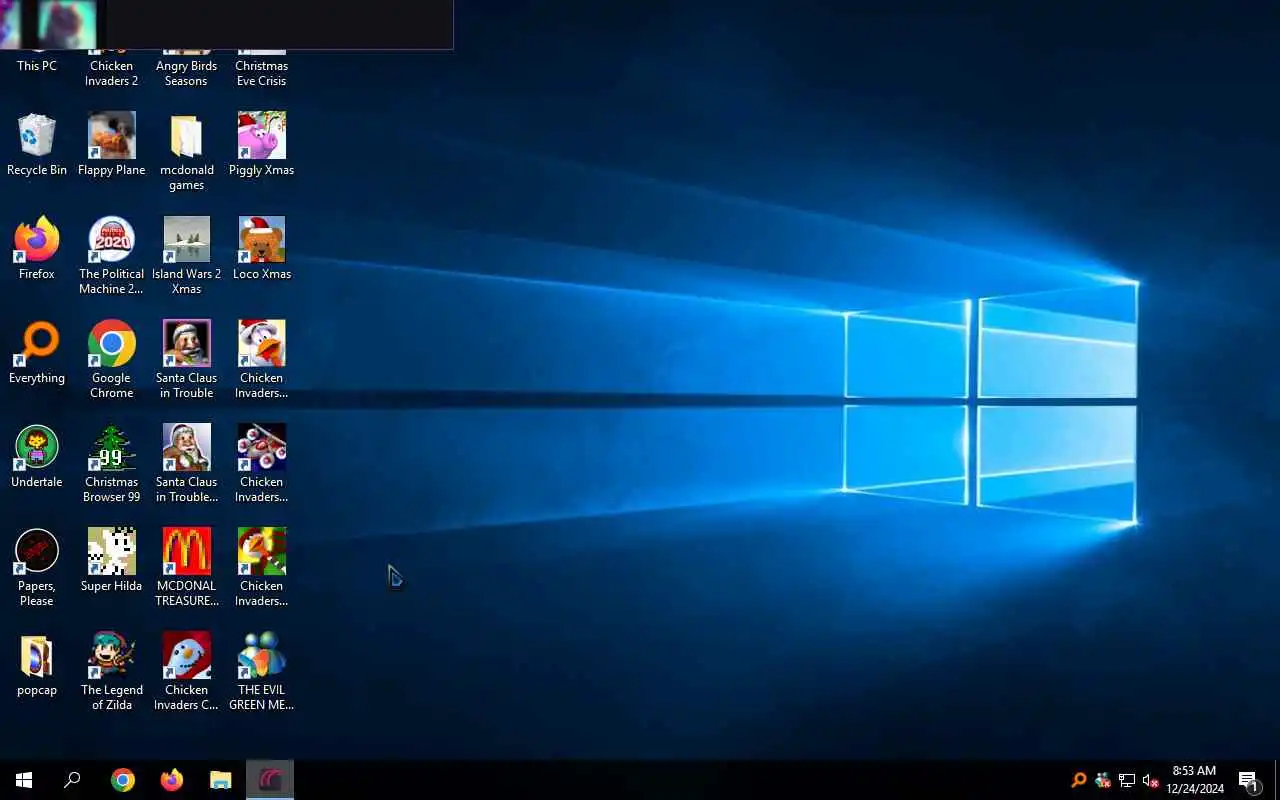Screen dimensions: 1280x800
Task: Select the truncated 'Santa Claus in Trouble...' shortcut
Action: point(186,464)
